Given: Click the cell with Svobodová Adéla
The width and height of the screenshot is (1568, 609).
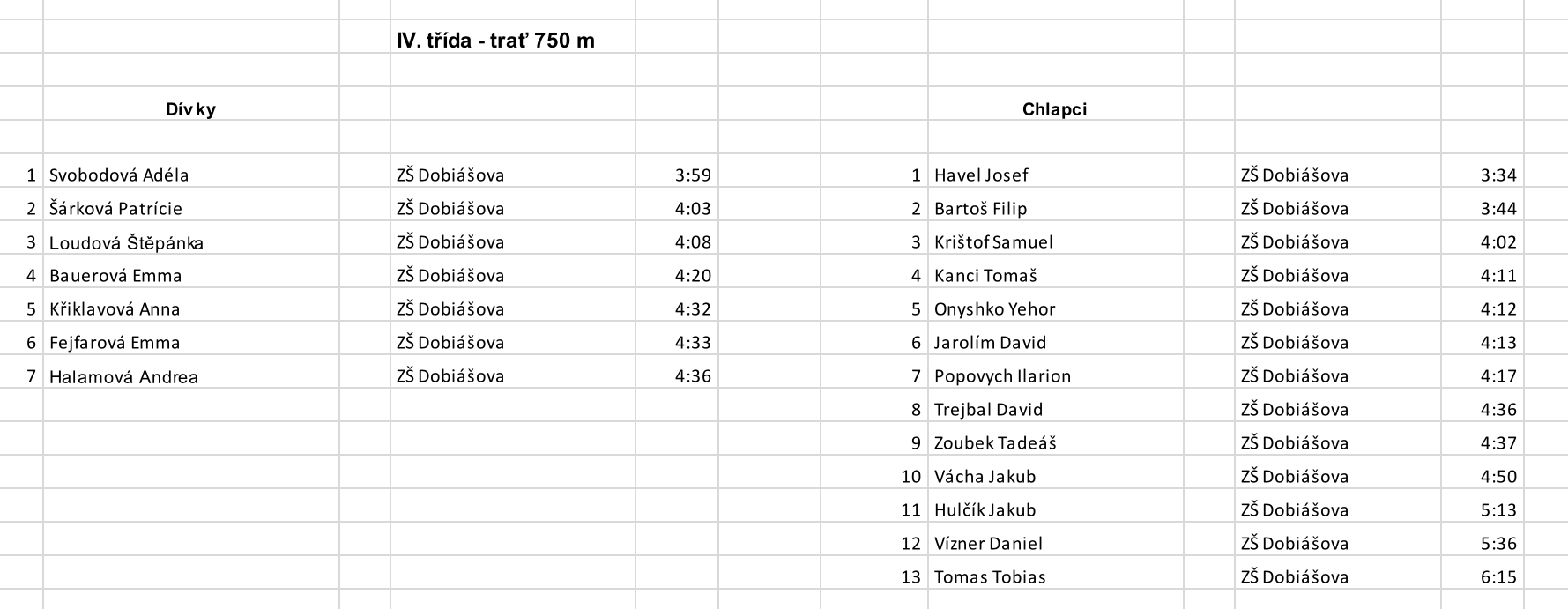Looking at the screenshot, I should 119,175.
